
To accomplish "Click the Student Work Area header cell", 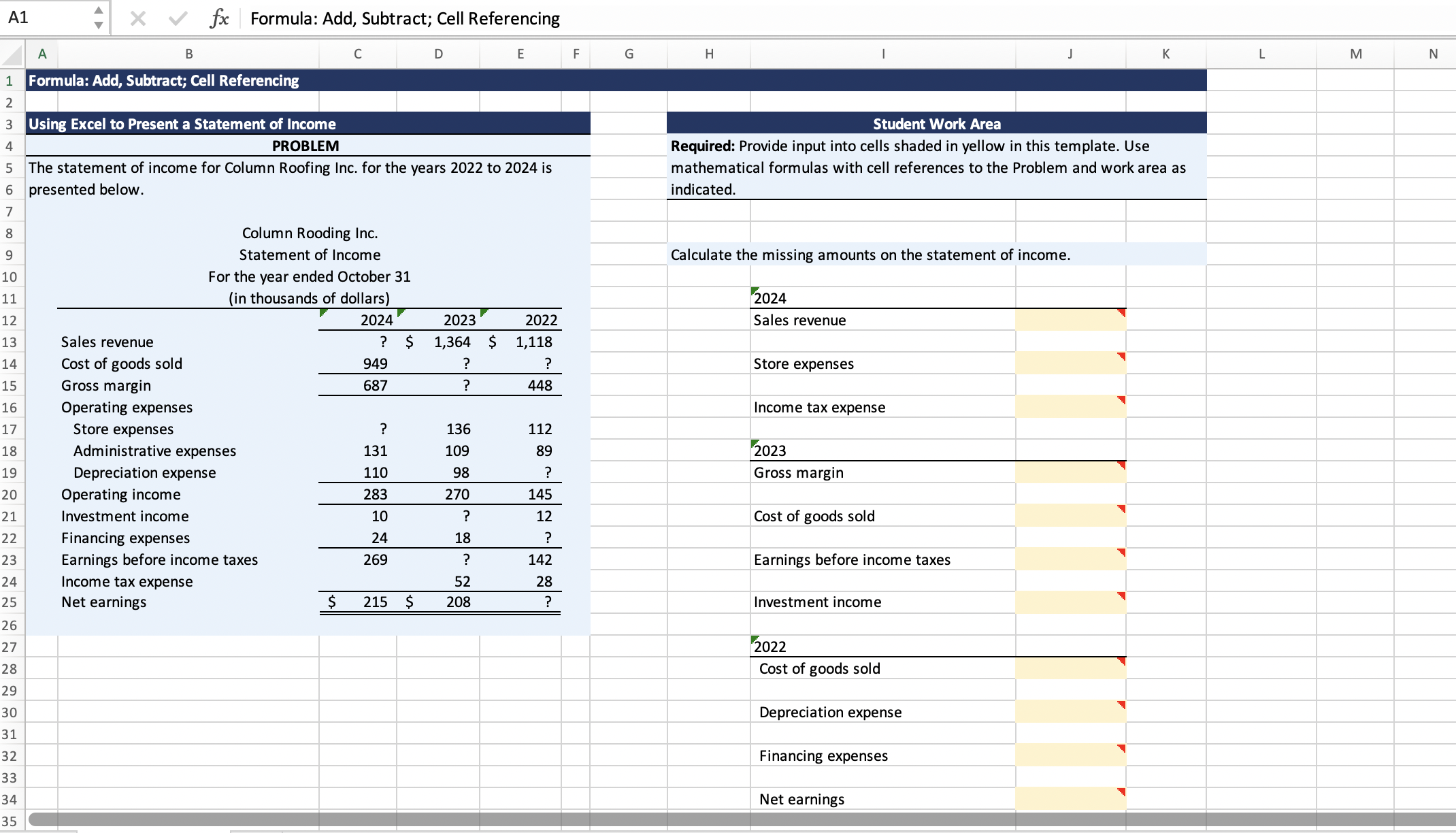I will [x=936, y=124].
